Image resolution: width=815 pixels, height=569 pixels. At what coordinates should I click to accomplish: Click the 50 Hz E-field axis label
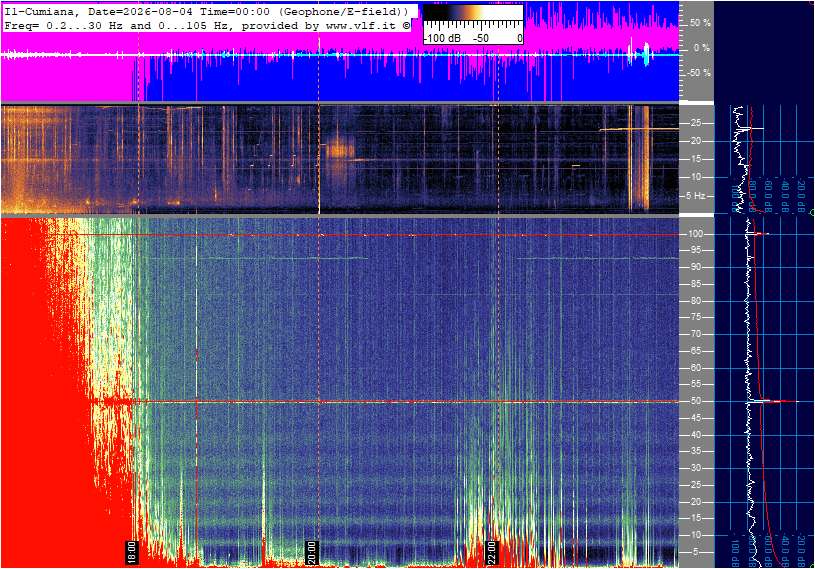[695, 401]
